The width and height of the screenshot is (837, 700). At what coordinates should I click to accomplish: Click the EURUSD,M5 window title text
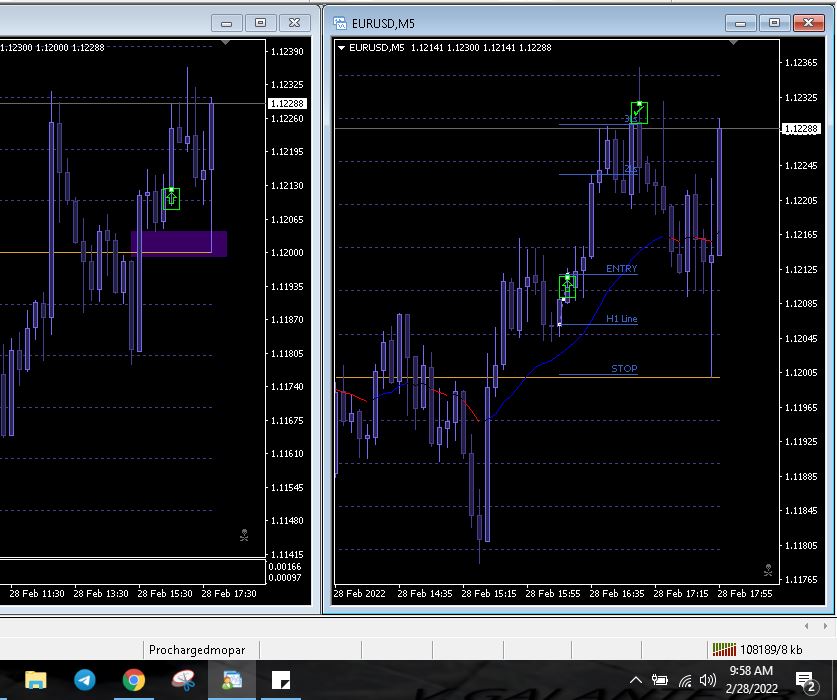[x=383, y=23]
